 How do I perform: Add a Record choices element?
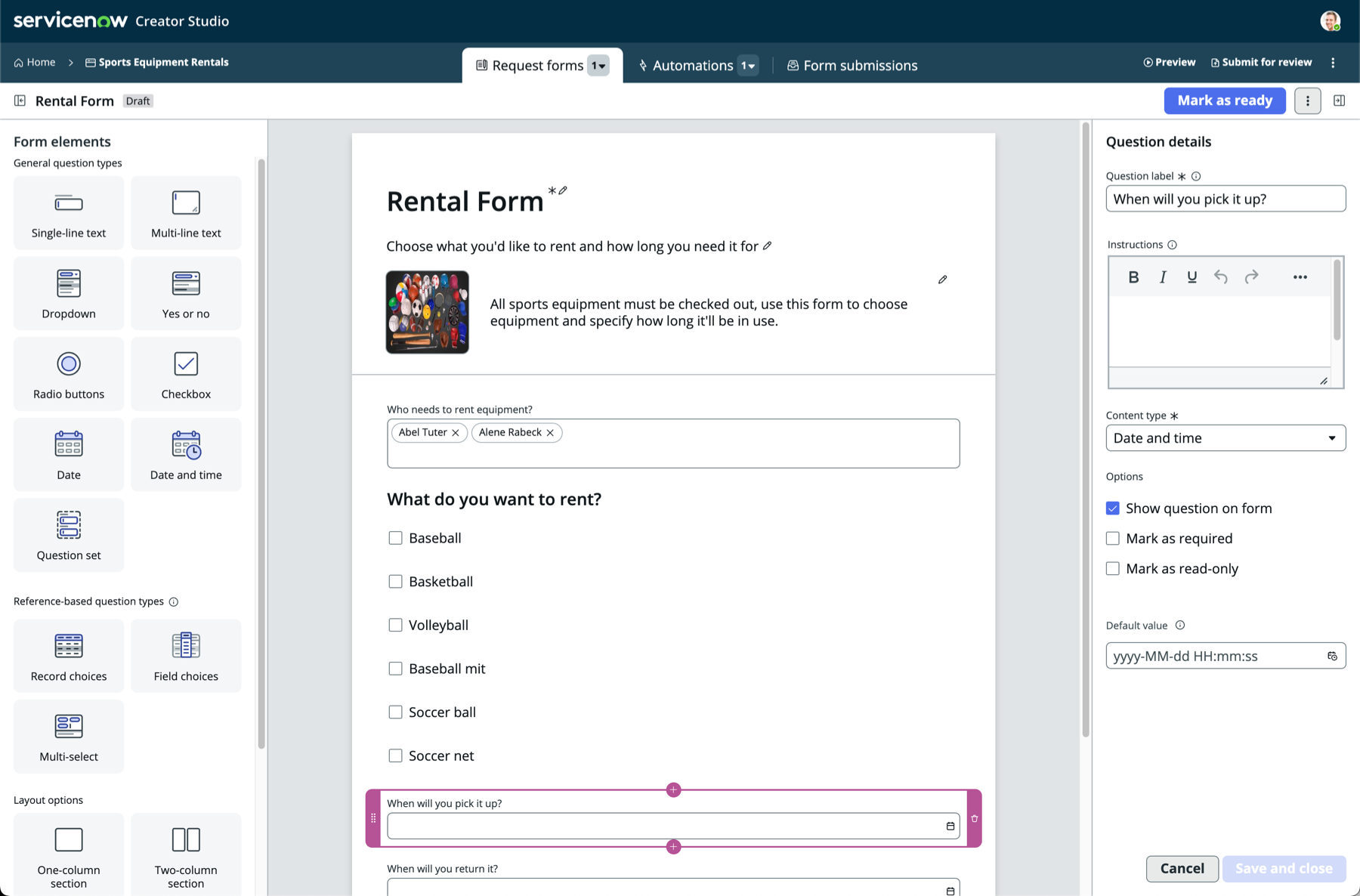tap(69, 656)
